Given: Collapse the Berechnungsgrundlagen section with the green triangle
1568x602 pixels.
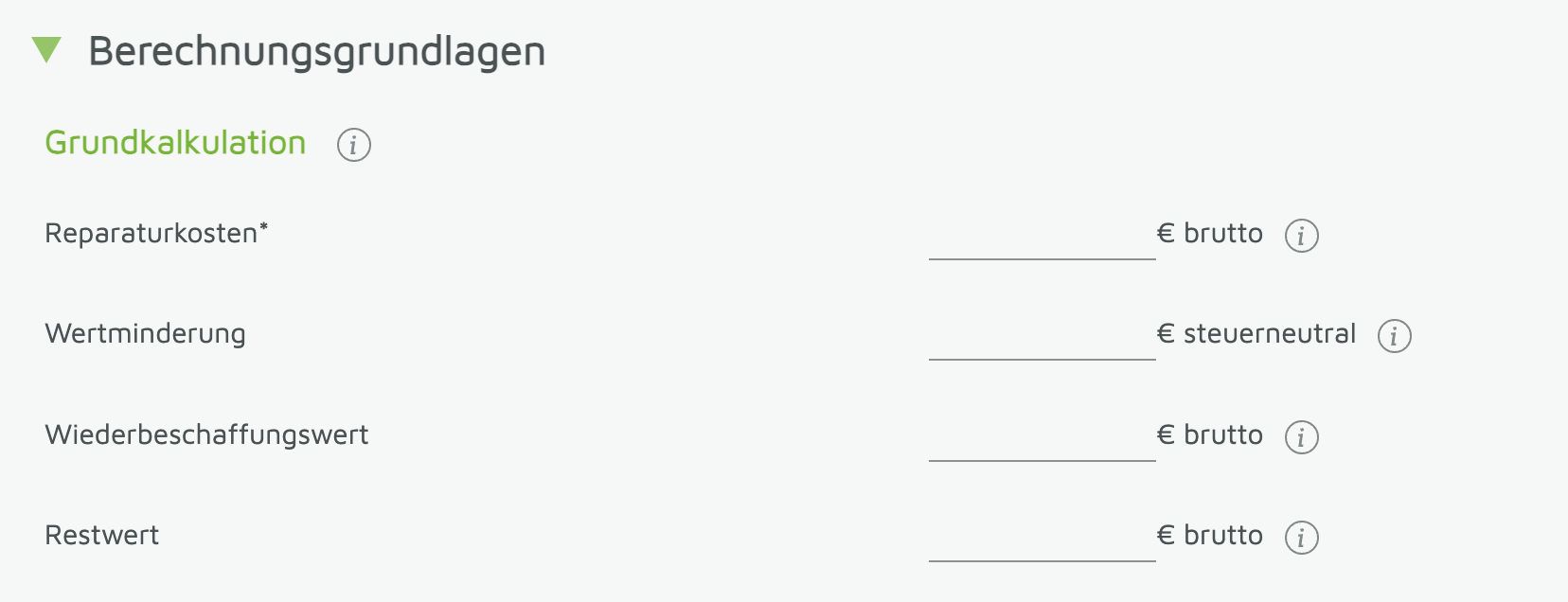Looking at the screenshot, I should point(46,50).
